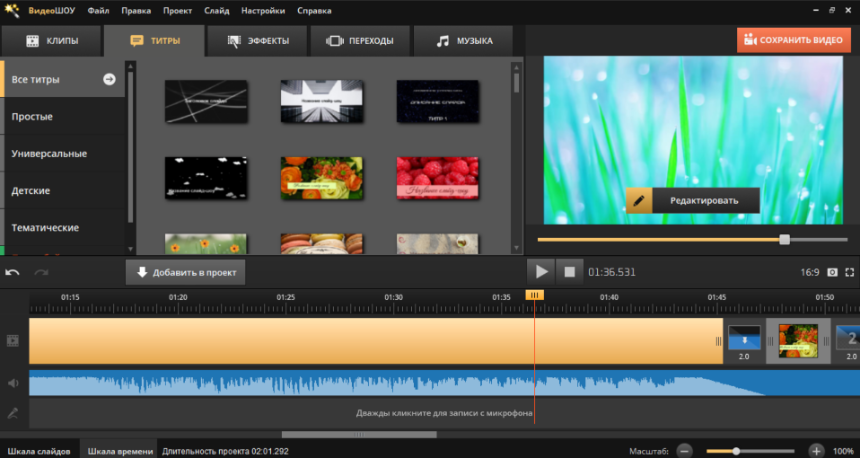This screenshot has width=860, height=458.
Task: Click the audio track speaker icon
Action: click(13, 383)
